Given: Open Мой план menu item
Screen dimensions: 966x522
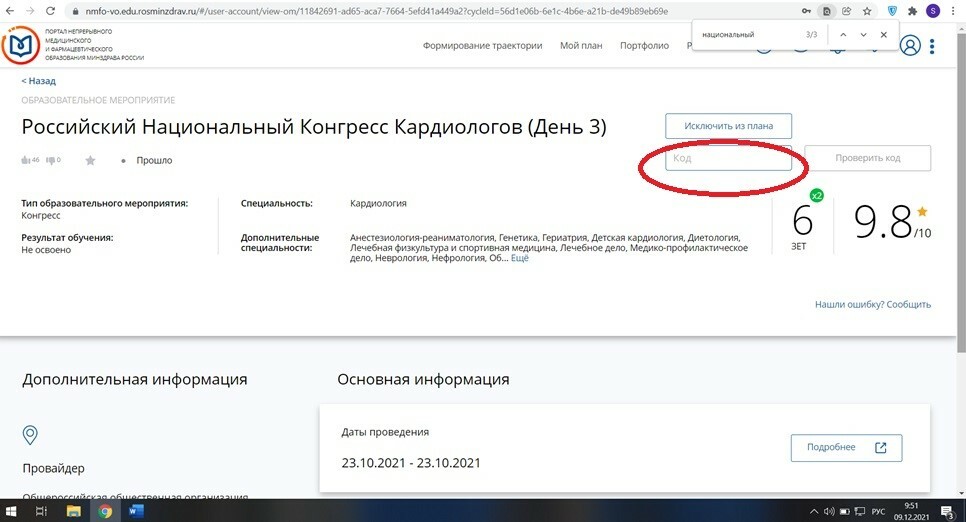Looking at the screenshot, I should point(581,46).
